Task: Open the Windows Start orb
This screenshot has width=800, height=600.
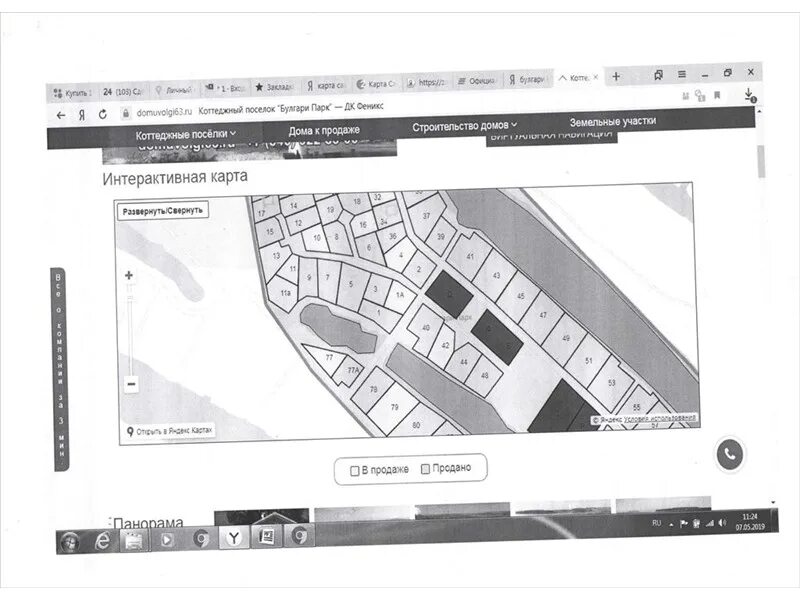Action: [70, 541]
